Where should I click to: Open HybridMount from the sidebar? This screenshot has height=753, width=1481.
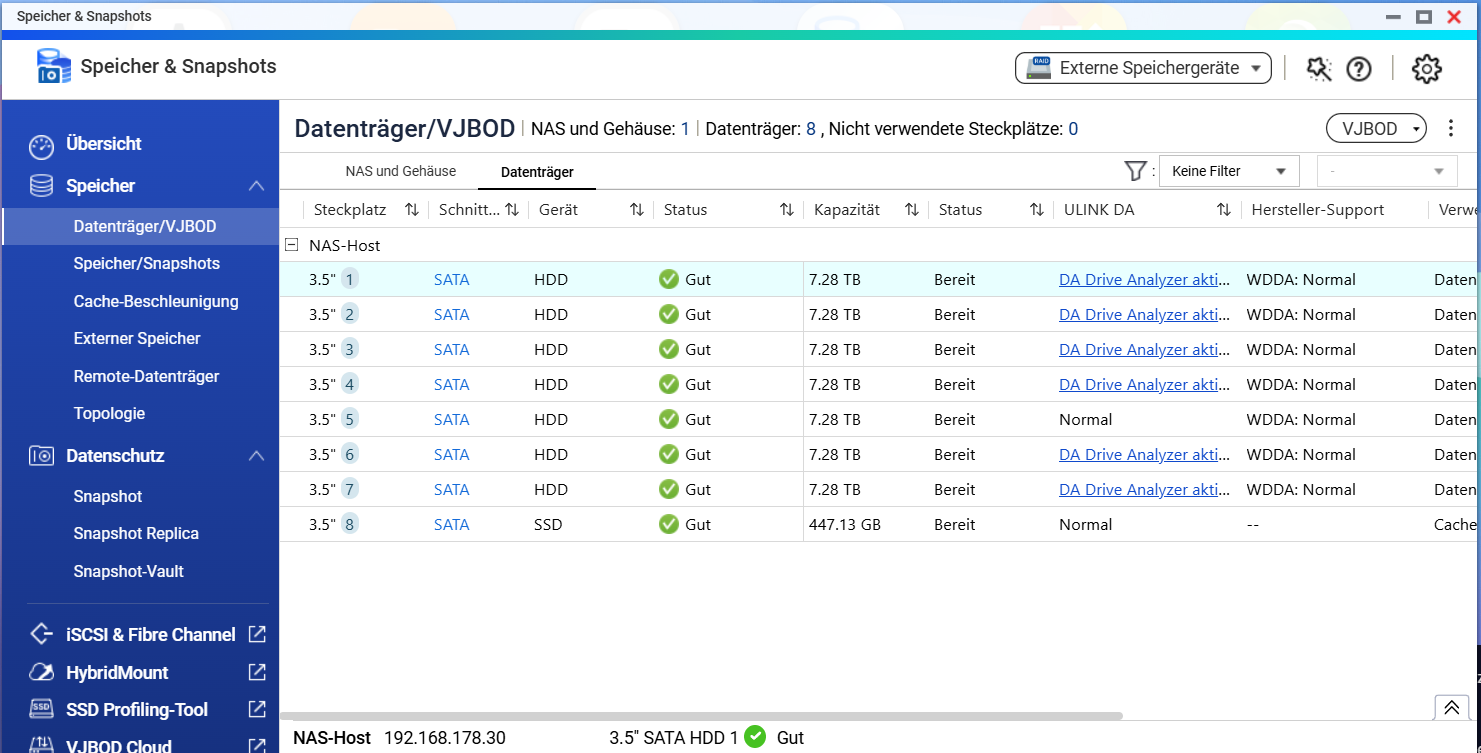(117, 672)
